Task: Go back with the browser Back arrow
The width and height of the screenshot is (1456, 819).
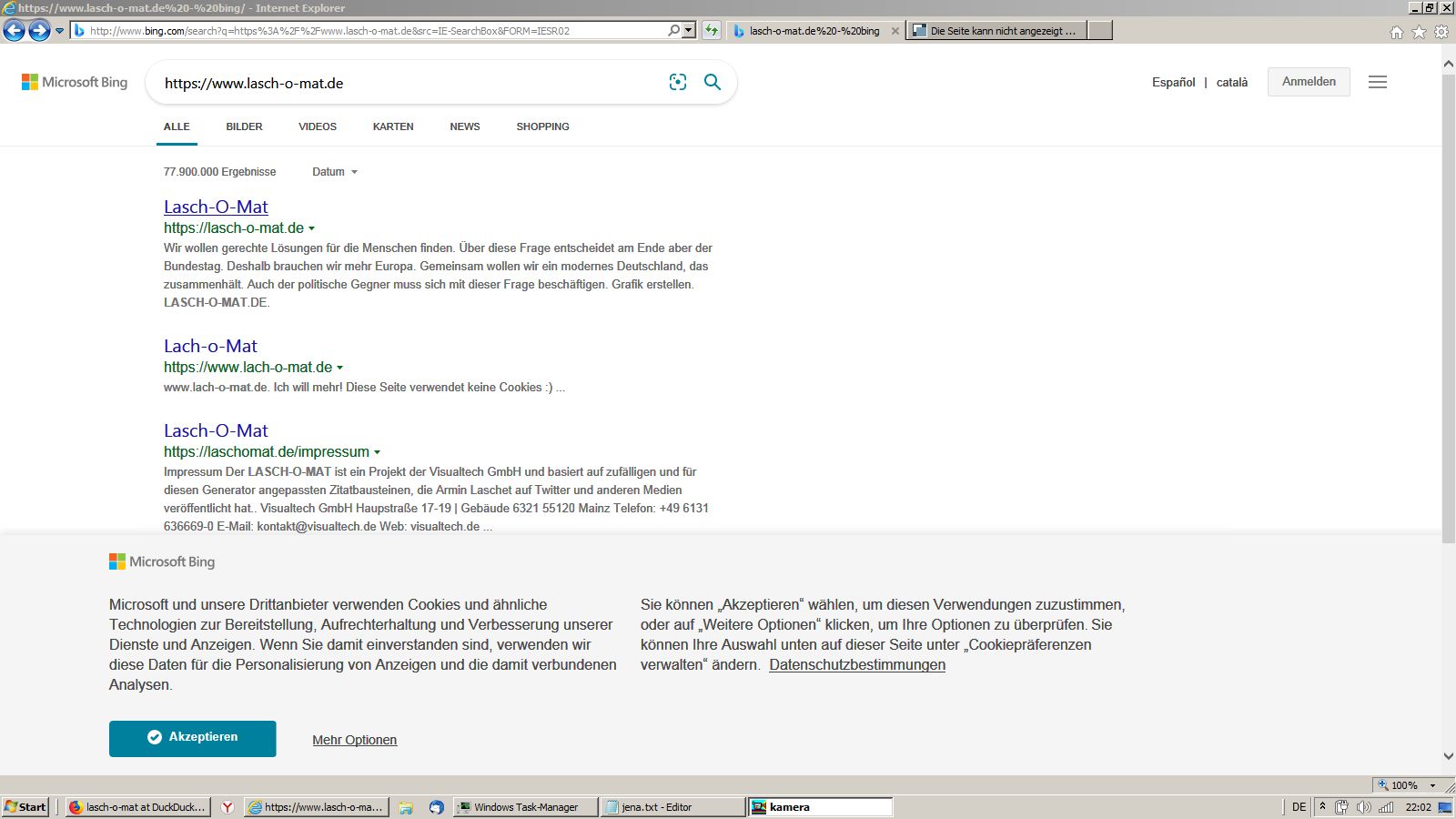Action: pyautogui.click(x=14, y=31)
